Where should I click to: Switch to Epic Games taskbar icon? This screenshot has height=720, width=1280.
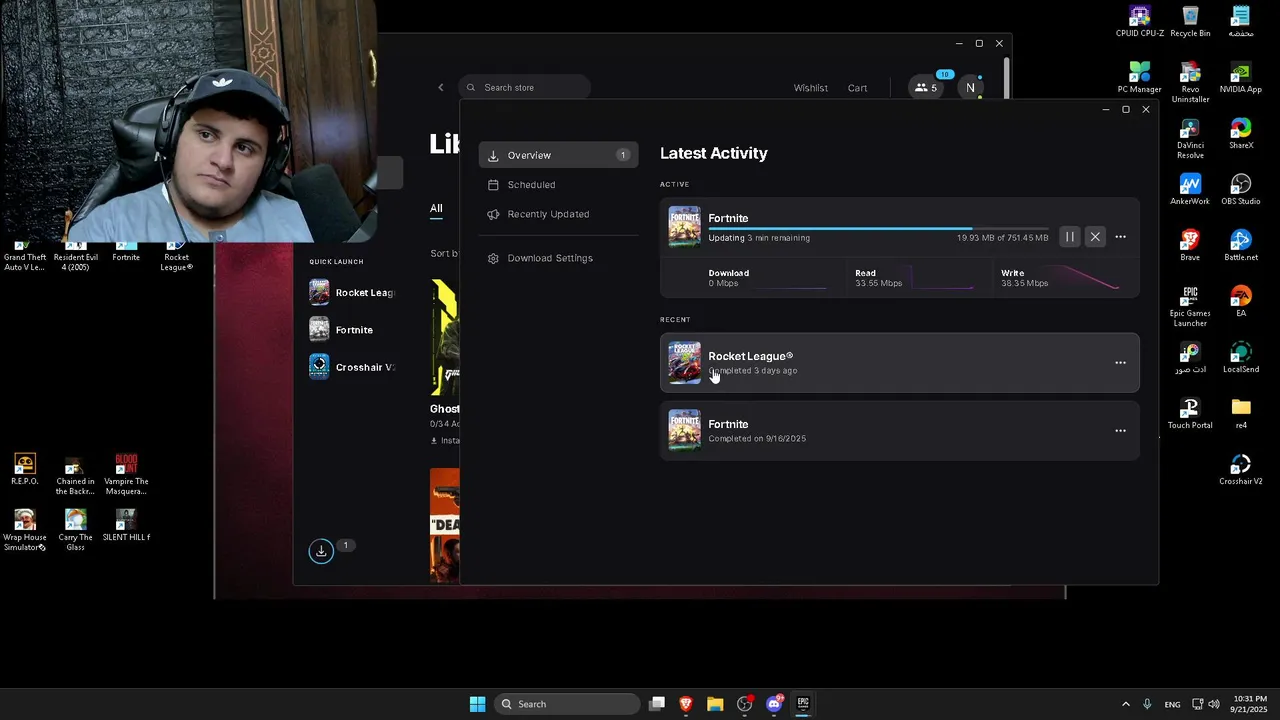click(x=803, y=704)
